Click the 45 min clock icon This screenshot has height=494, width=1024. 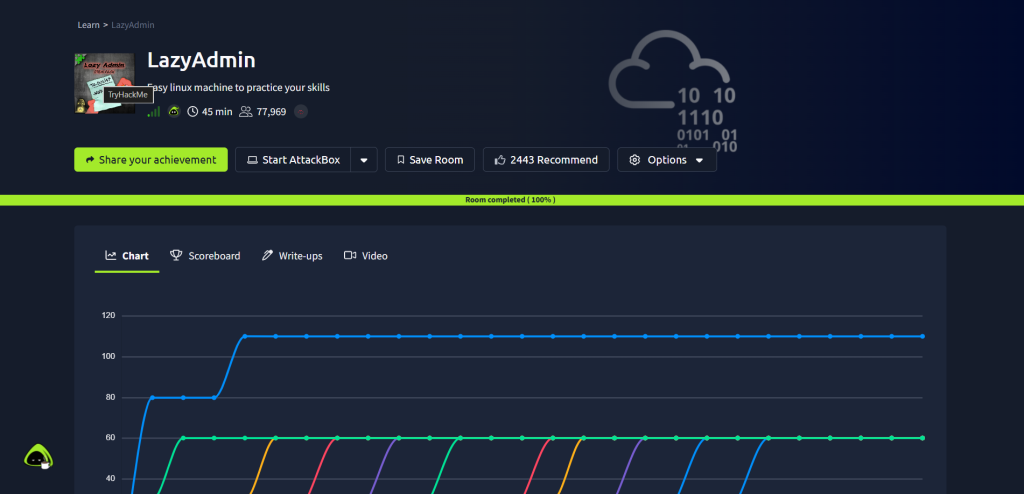tap(193, 112)
